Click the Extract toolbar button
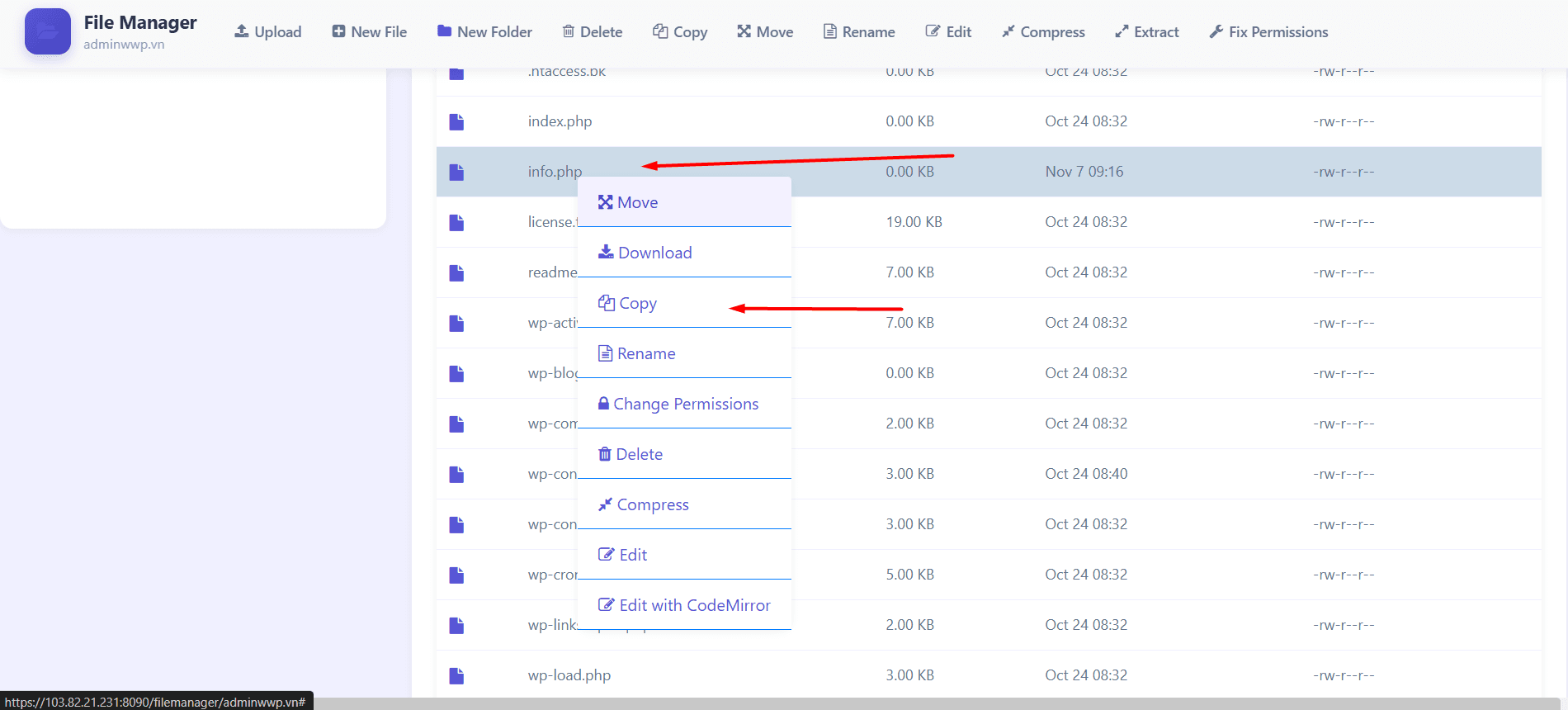 pos(1146,32)
